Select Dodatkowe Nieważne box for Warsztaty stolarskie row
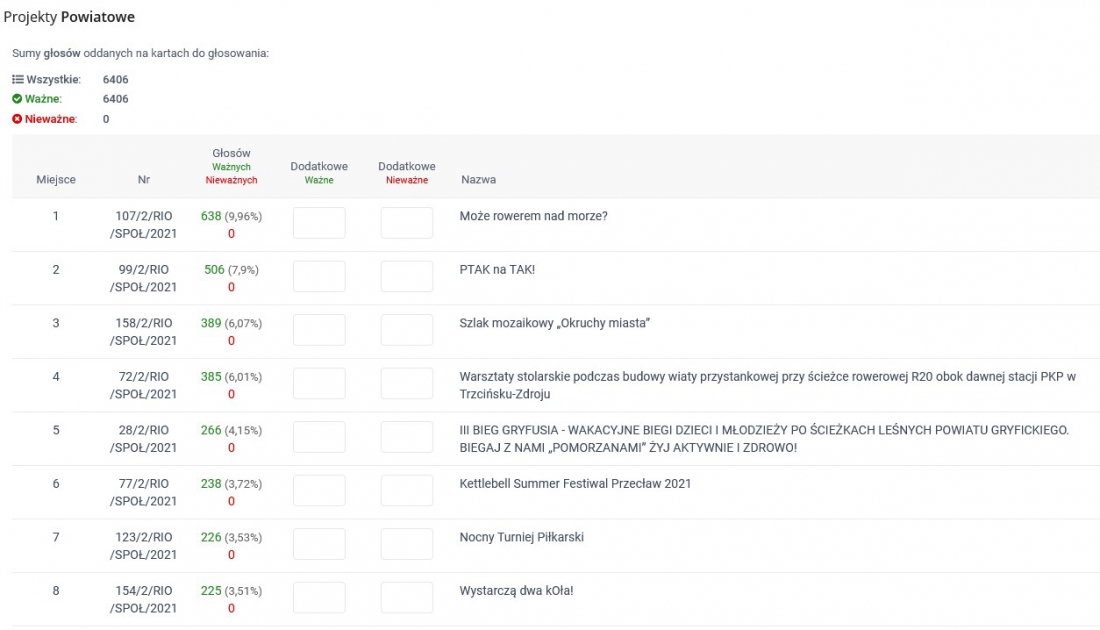Image resolution: width=1100 pixels, height=630 pixels. click(407, 384)
